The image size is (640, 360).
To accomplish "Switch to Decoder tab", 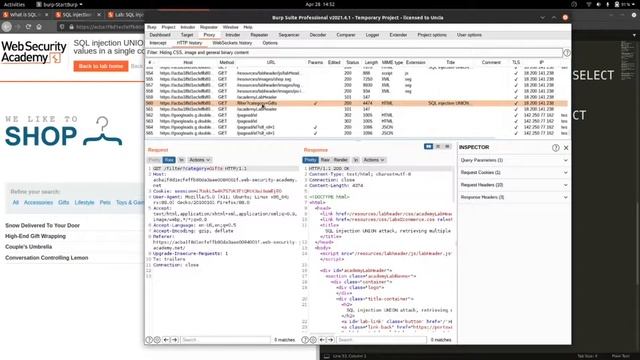I will coord(318,35).
